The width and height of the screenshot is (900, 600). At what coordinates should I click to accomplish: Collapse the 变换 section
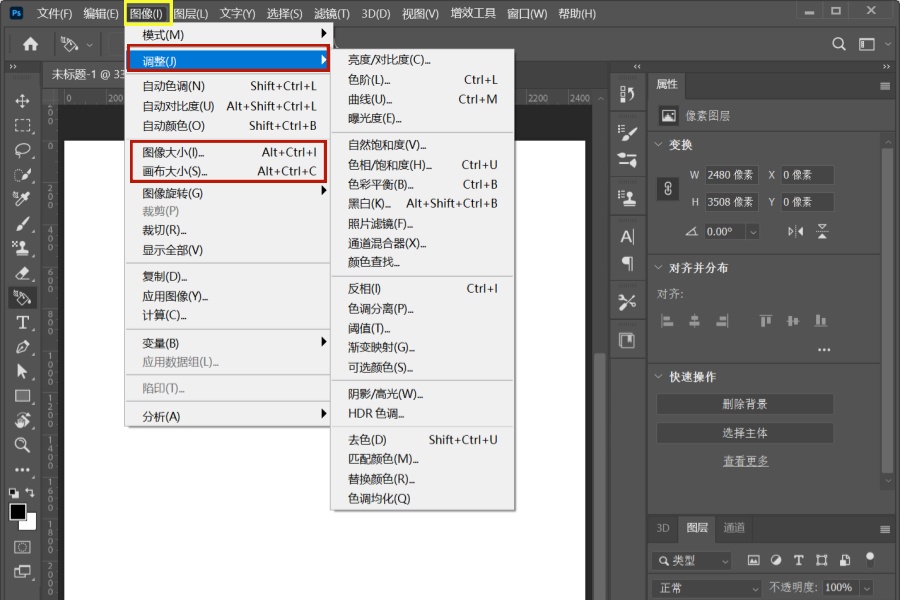point(658,144)
